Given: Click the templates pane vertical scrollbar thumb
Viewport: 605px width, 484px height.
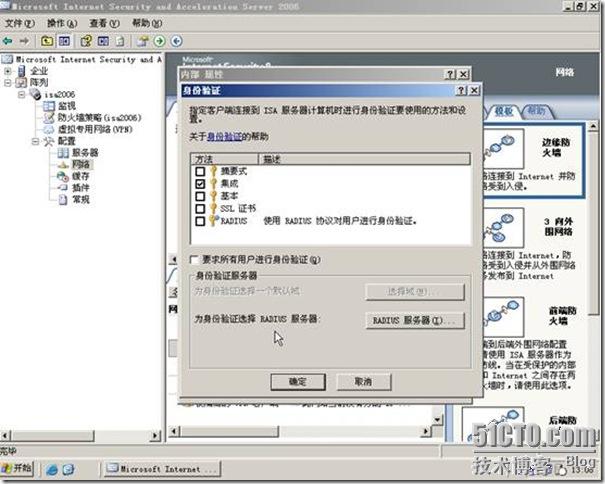Looking at the screenshot, I should point(593,223).
